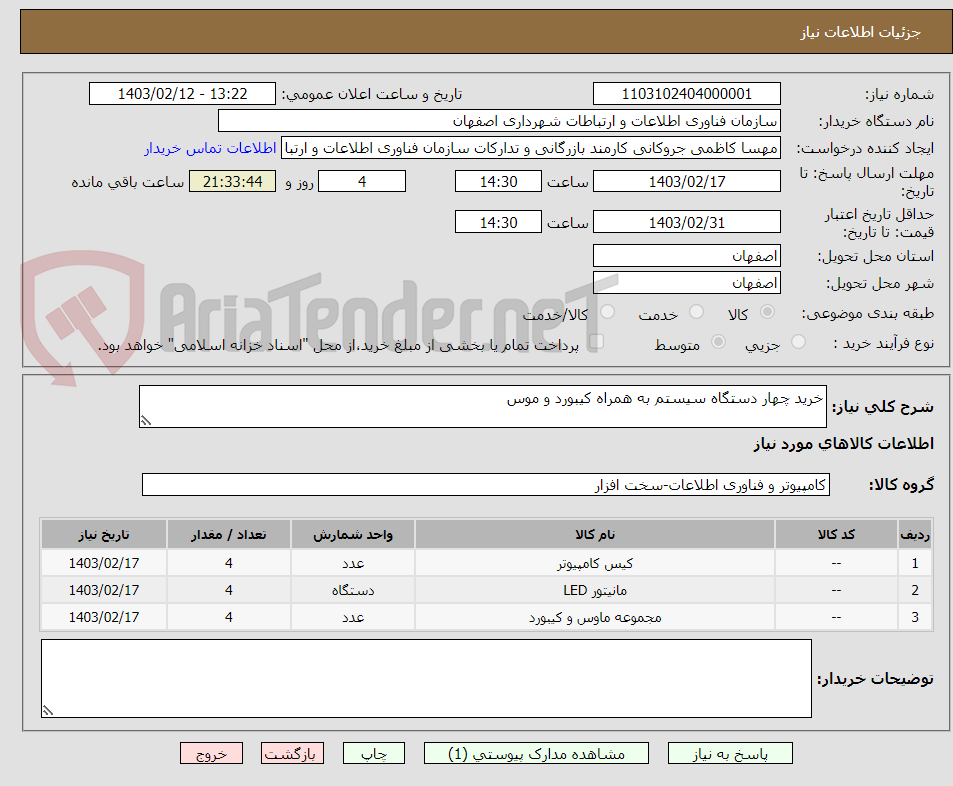
Task: Click the جزئیات اطلاعات نیاز header title
Action: (x=860, y=32)
